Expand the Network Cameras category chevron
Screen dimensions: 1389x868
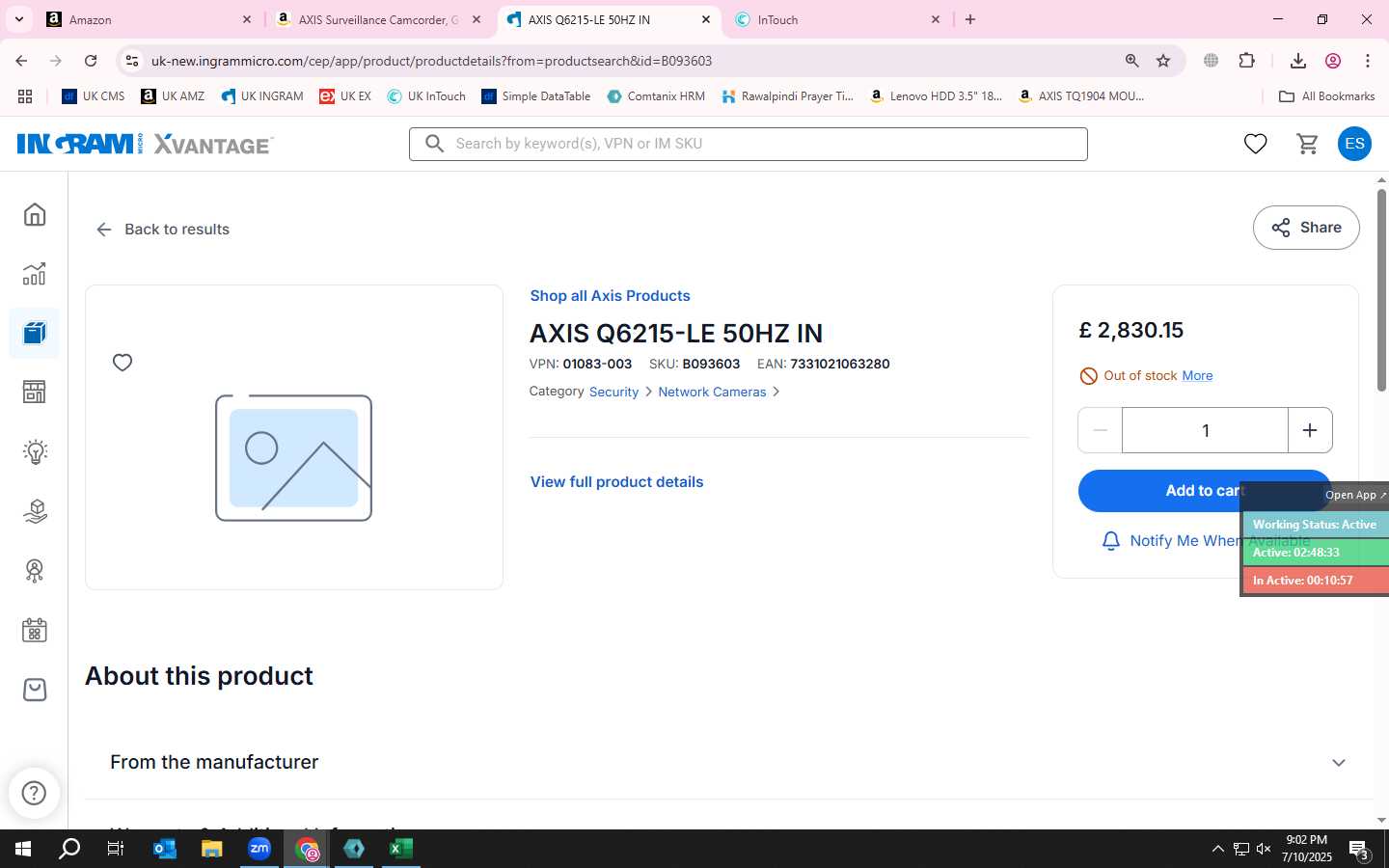point(776,392)
